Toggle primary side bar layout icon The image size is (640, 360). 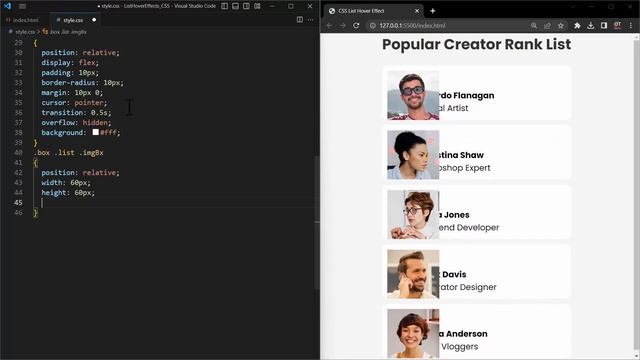(x=224, y=6)
